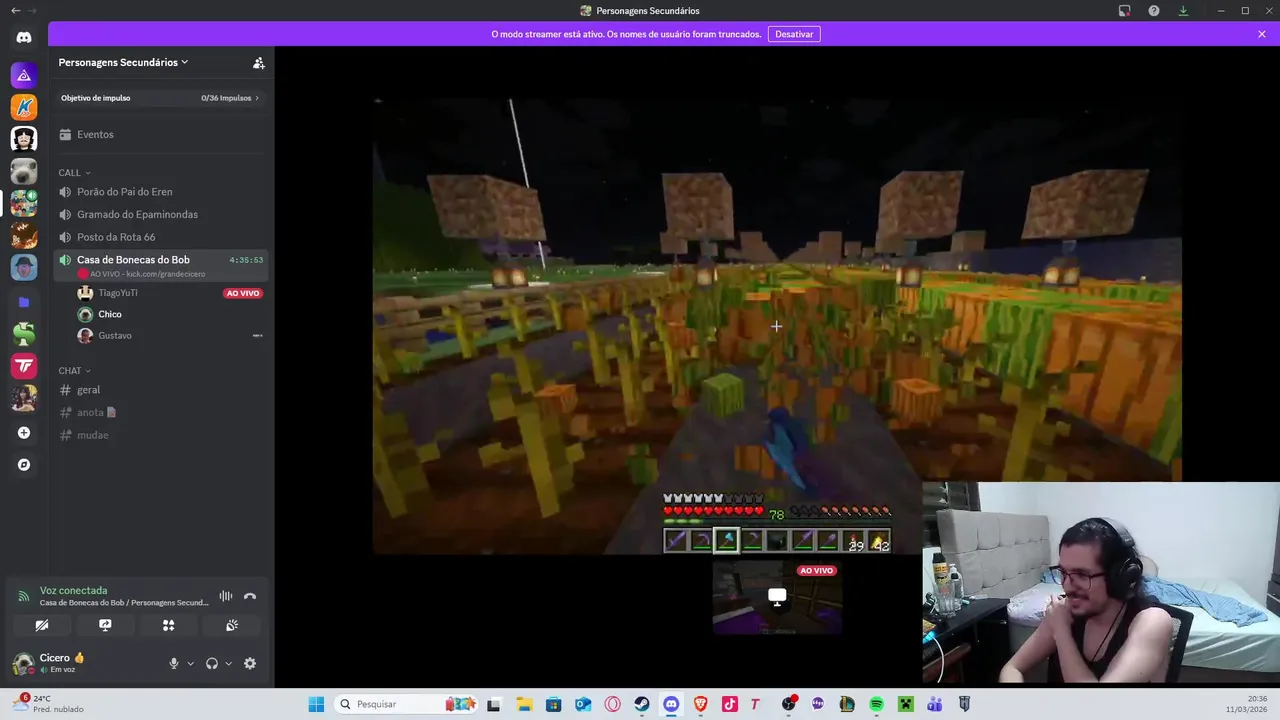Open Eventos calendar entry
The width and height of the screenshot is (1280, 720).
(x=161, y=134)
